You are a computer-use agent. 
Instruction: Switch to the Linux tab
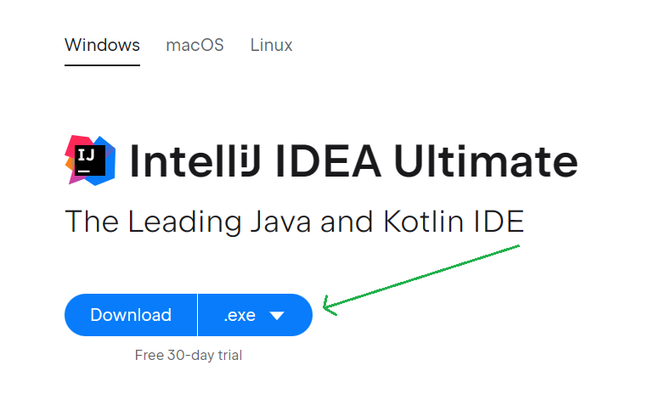[271, 45]
